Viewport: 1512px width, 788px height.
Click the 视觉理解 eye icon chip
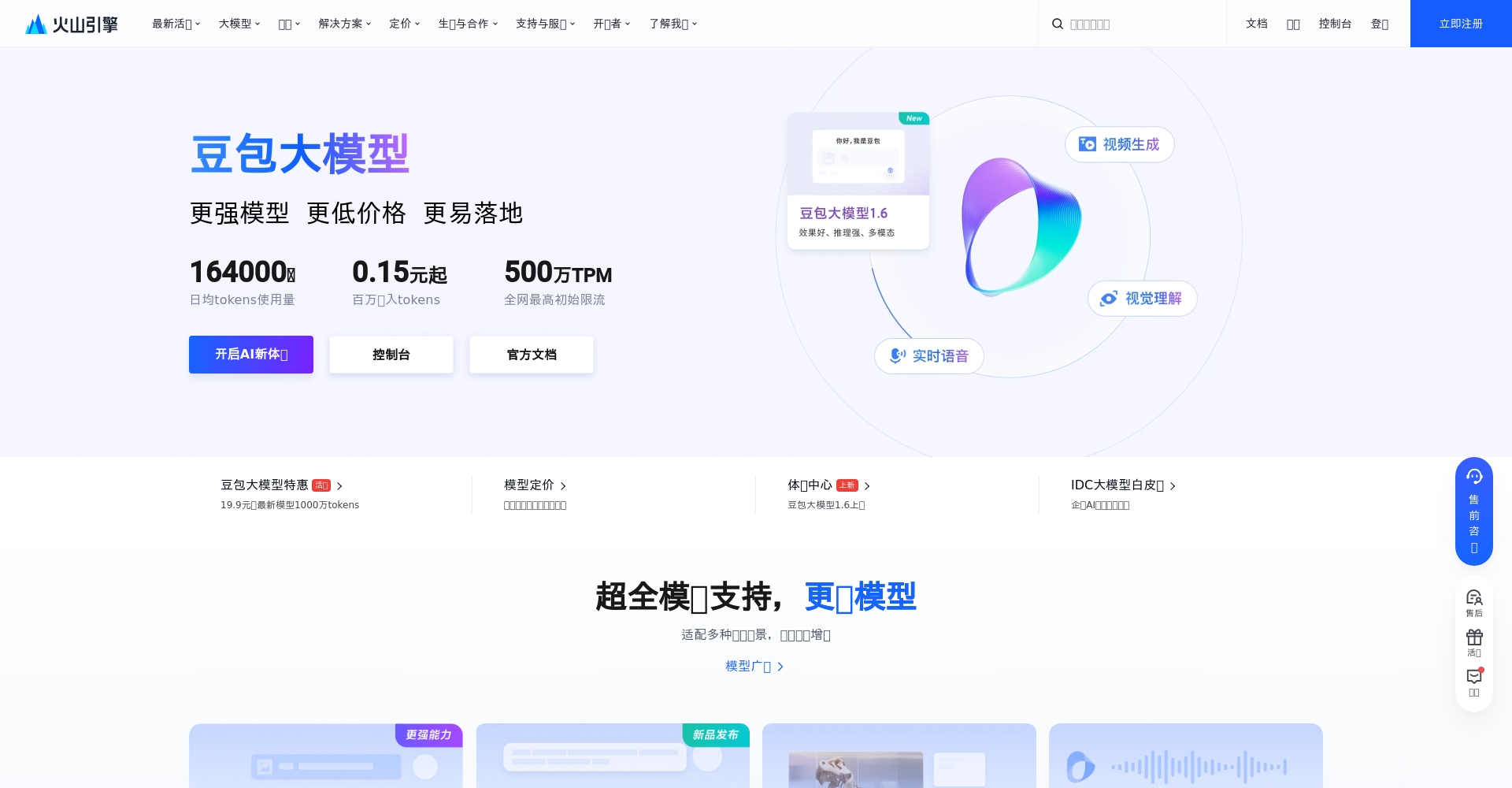[x=1142, y=299]
